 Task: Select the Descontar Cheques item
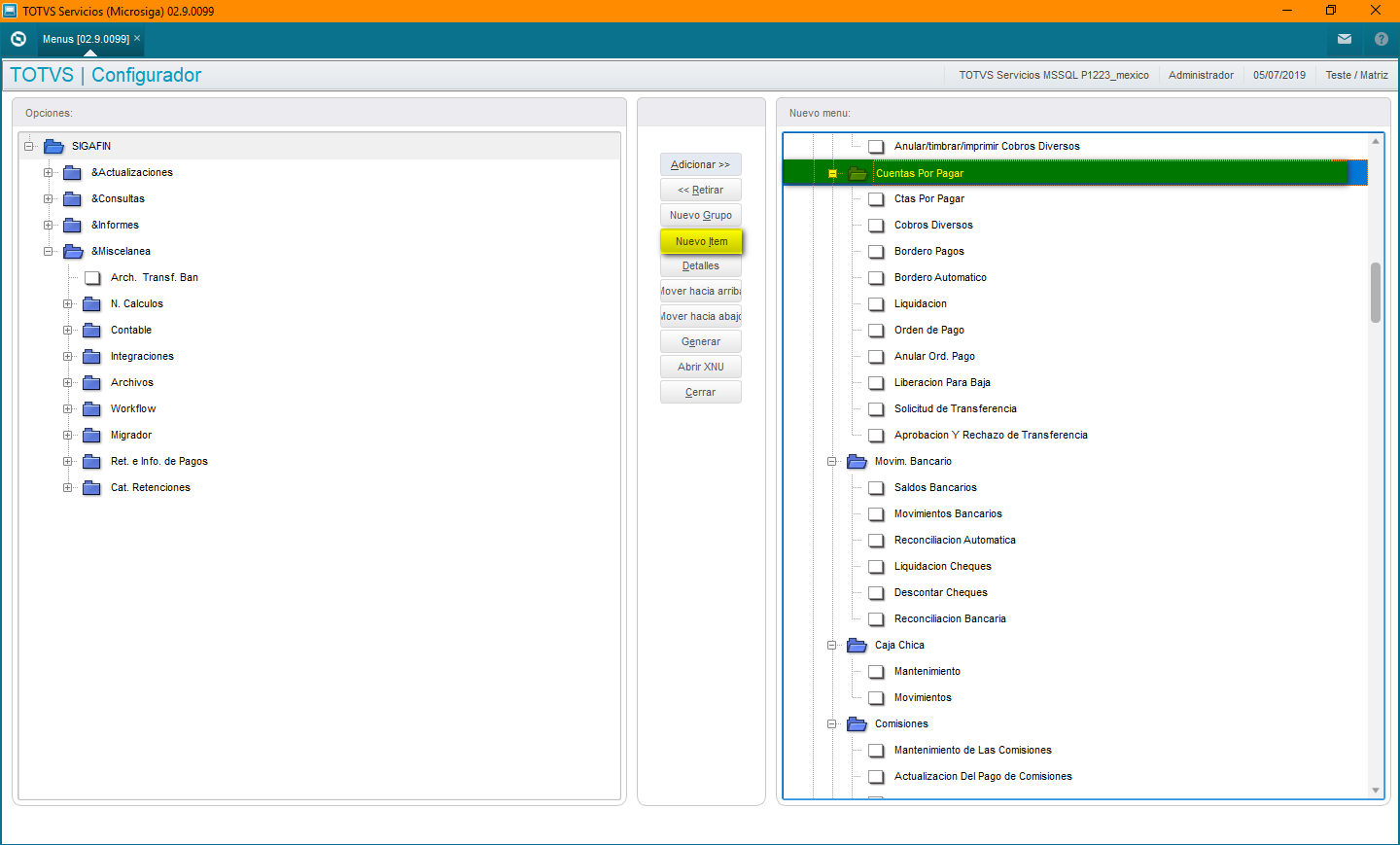coord(941,592)
